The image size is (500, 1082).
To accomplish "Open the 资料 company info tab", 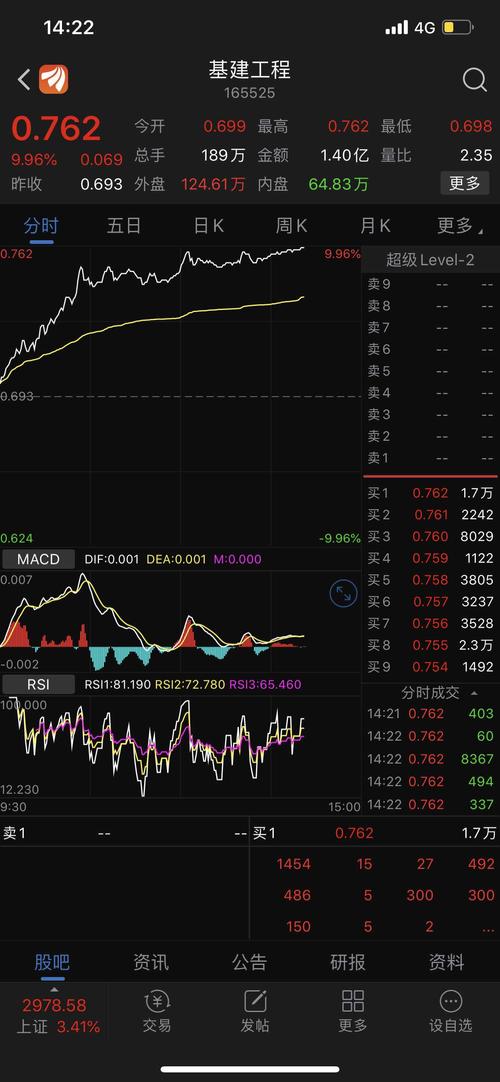I will click(447, 962).
